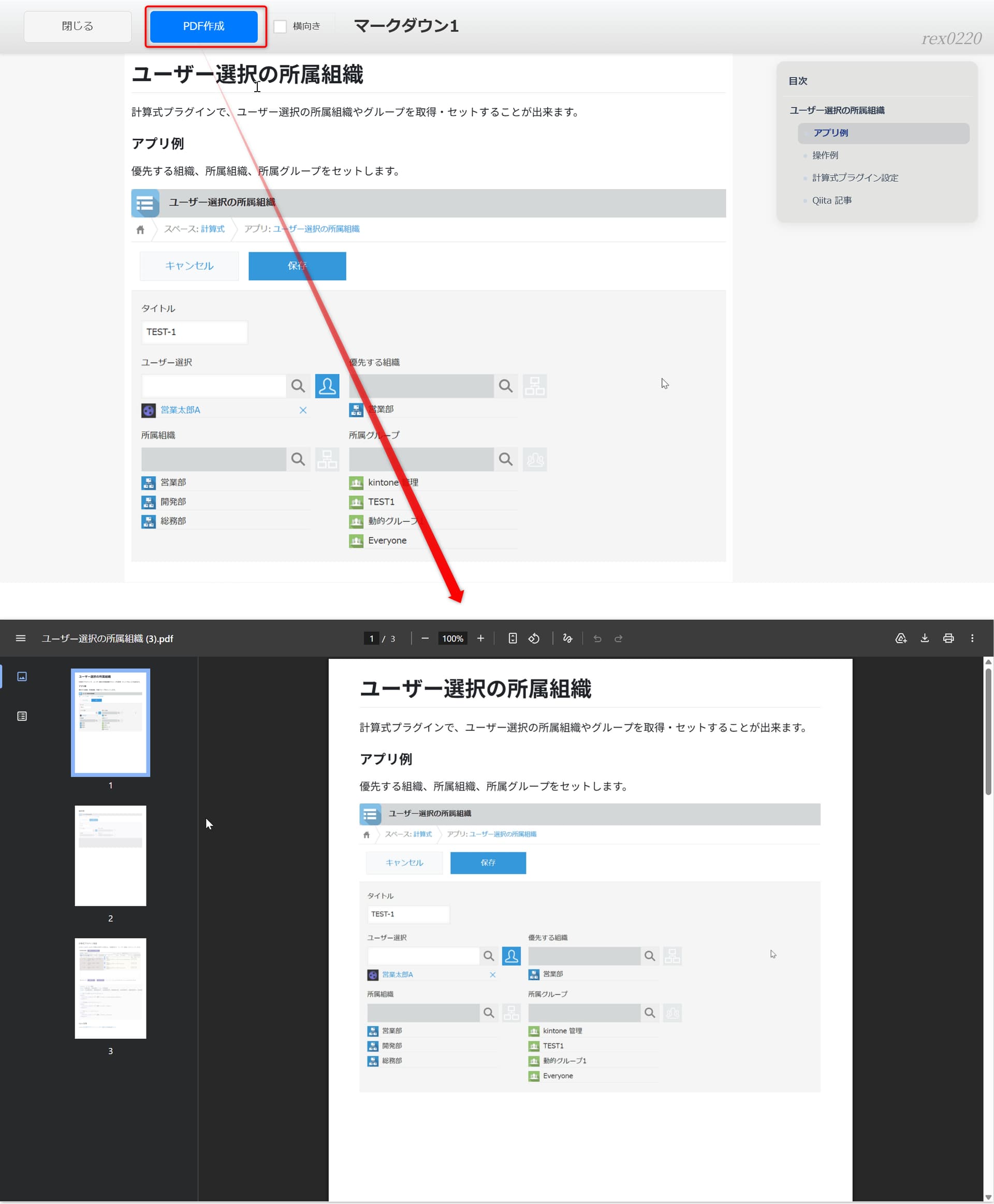Click the PDF viewer vertical scrollbar thumb

point(988,730)
